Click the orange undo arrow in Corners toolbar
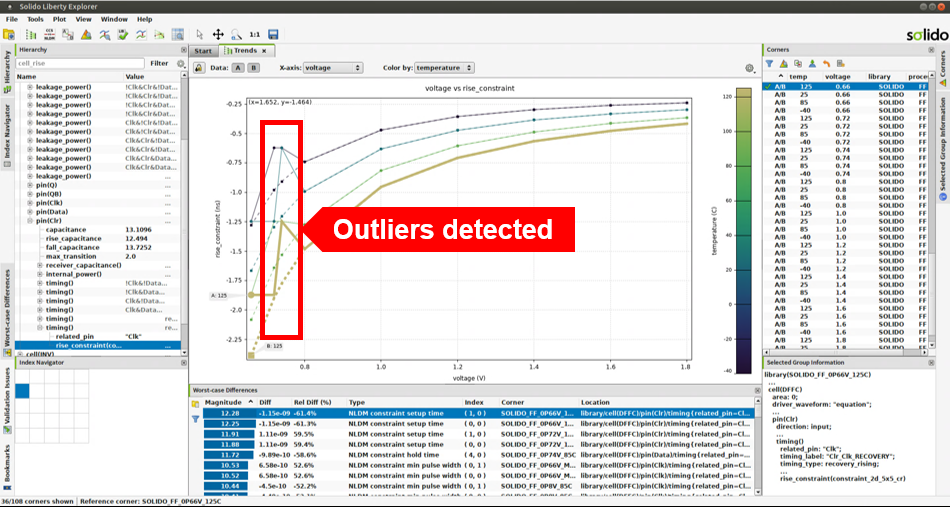 (826, 63)
